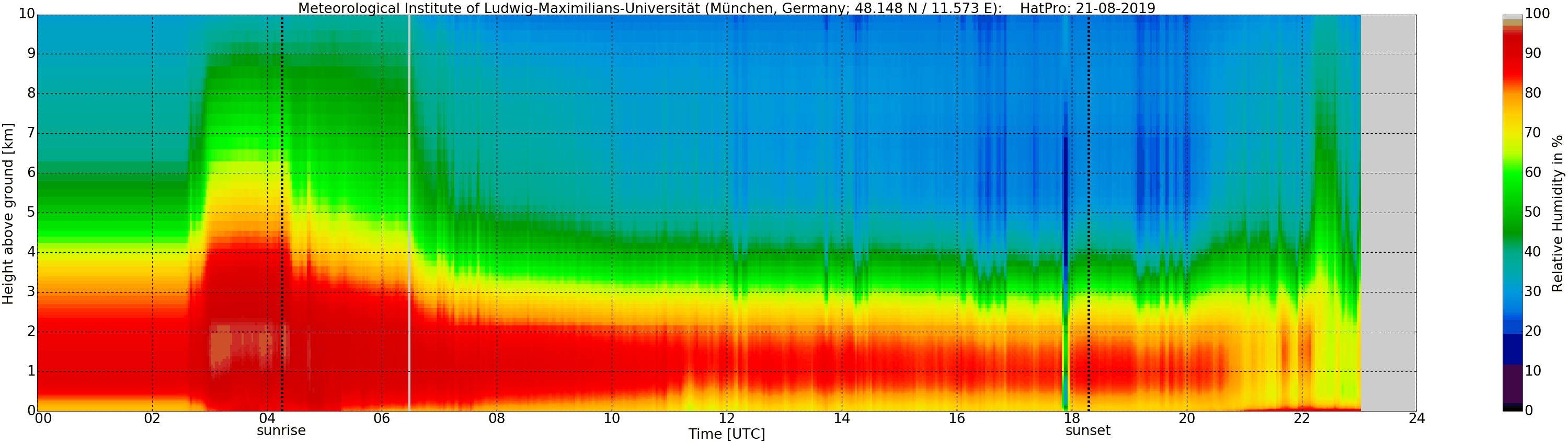The height and width of the screenshot is (444, 1568).
Task: Click the time axis tick label '02'
Action: (x=152, y=418)
